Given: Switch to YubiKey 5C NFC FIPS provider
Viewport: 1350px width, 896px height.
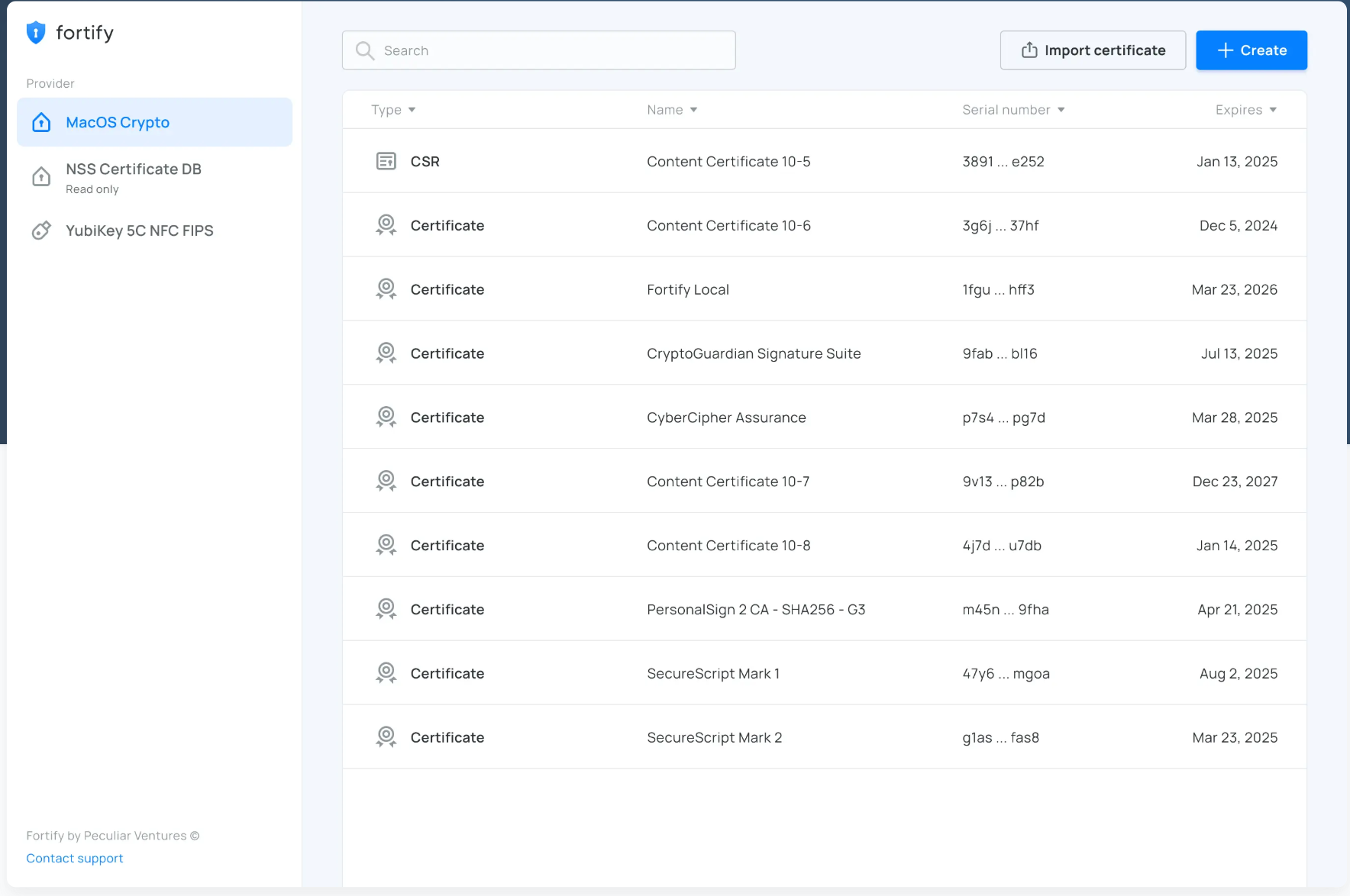Looking at the screenshot, I should click(155, 230).
